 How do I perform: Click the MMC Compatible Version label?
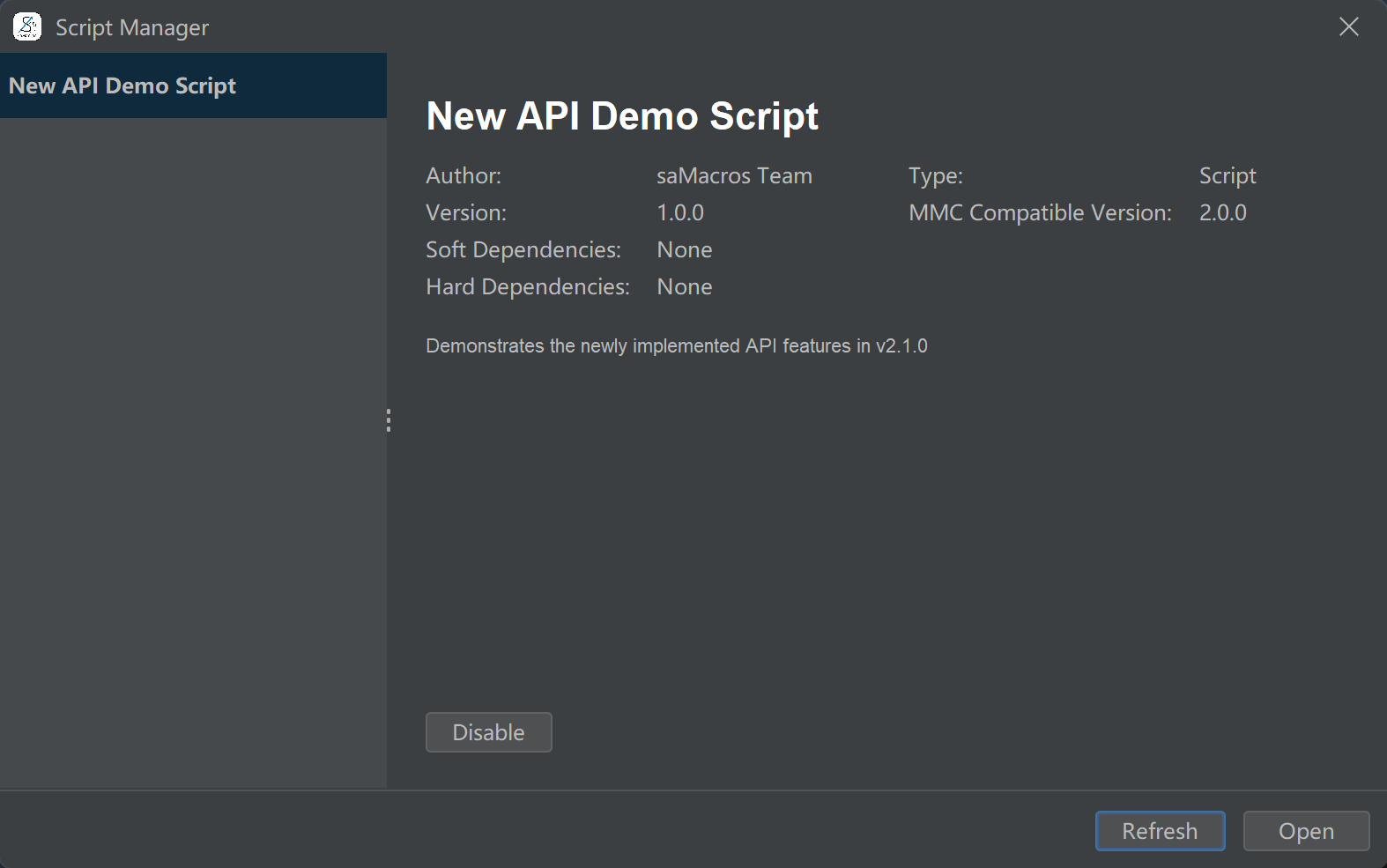click(1040, 213)
